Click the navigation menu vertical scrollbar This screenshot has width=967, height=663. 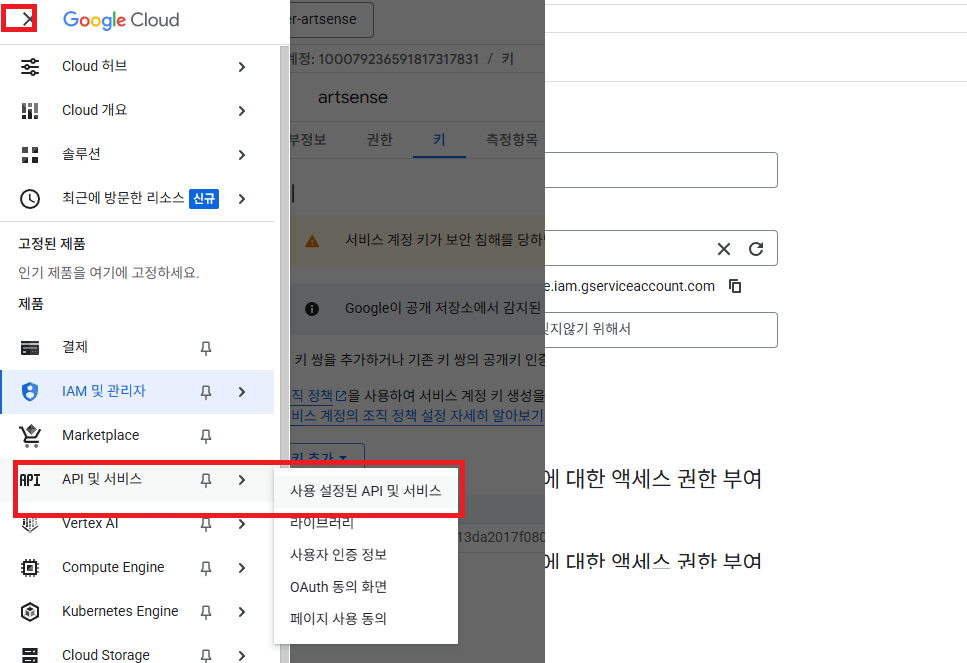(x=284, y=355)
